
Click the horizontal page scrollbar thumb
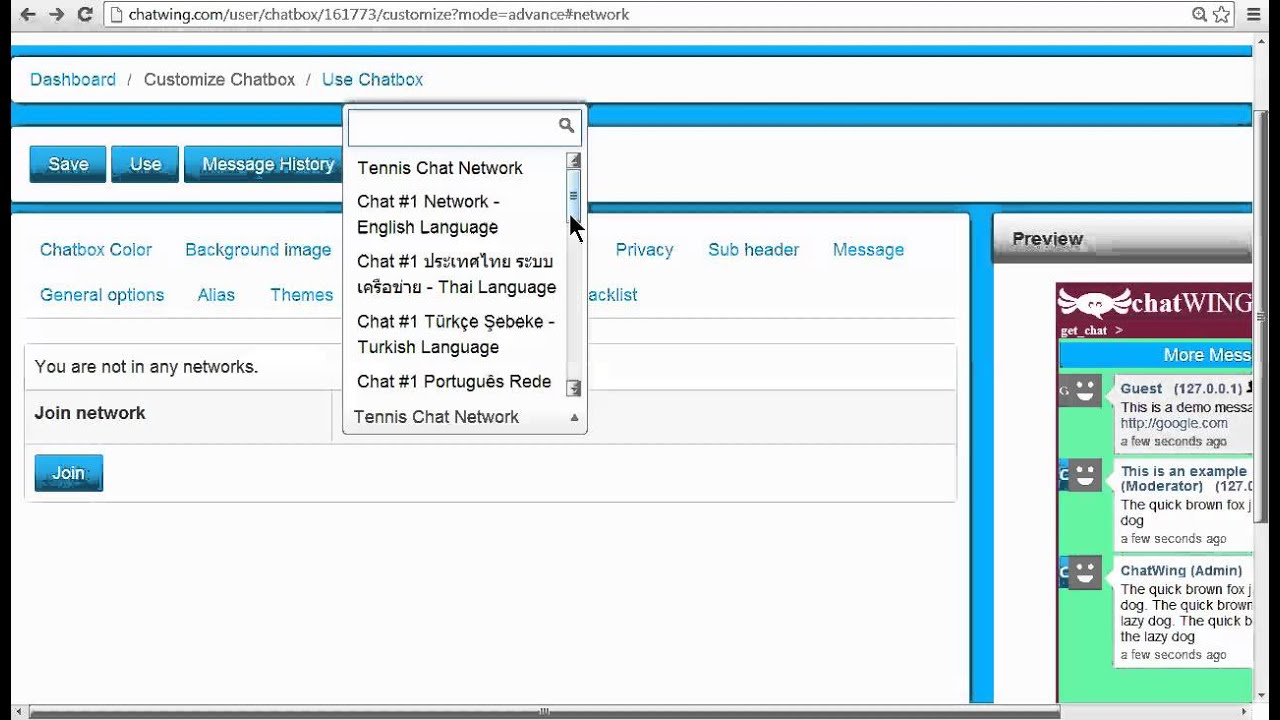point(545,713)
